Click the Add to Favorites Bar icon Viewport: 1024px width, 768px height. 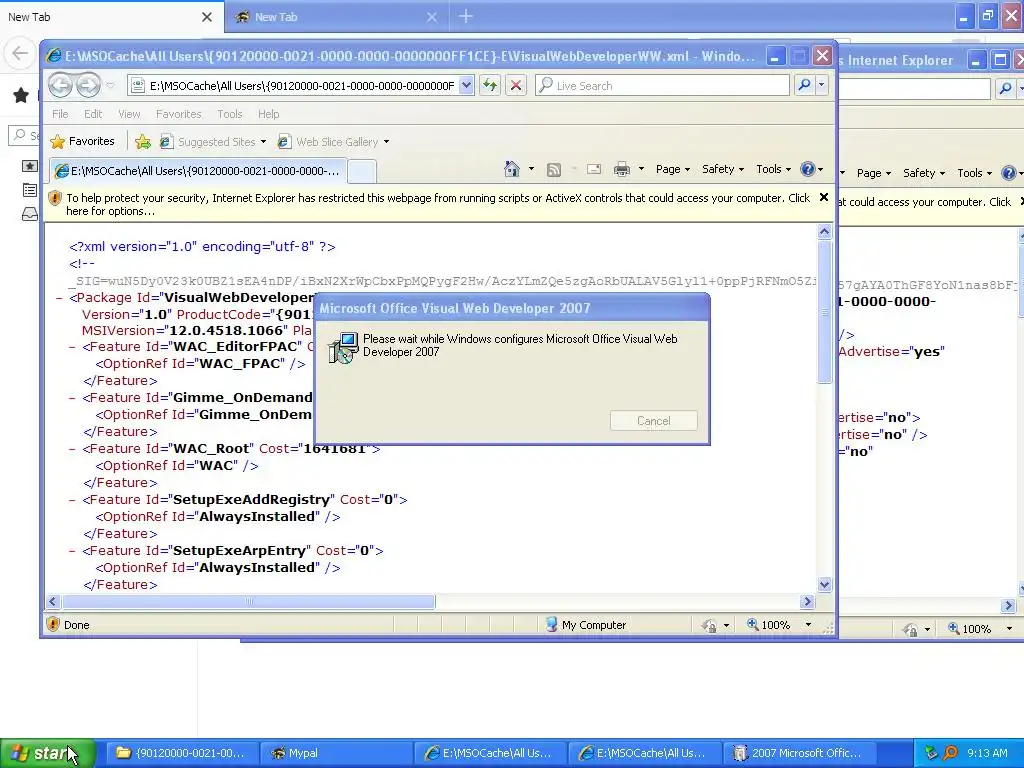[x=142, y=141]
